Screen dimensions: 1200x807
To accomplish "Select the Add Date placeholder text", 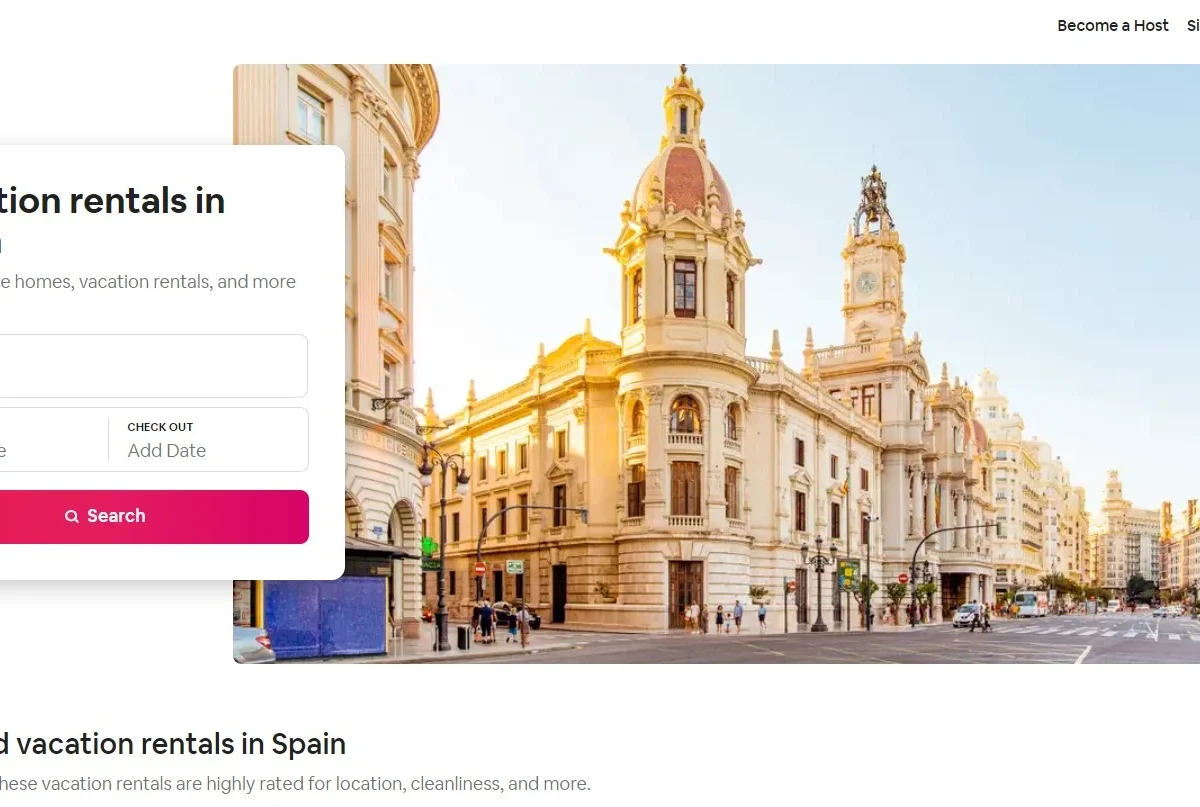I will tap(167, 451).
